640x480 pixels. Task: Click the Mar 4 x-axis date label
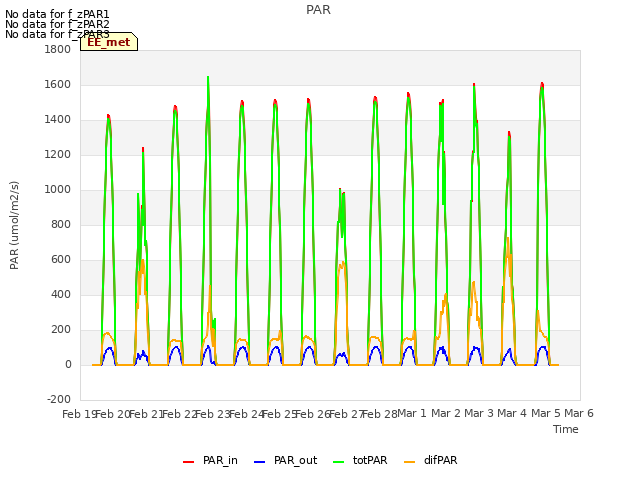[512, 413]
